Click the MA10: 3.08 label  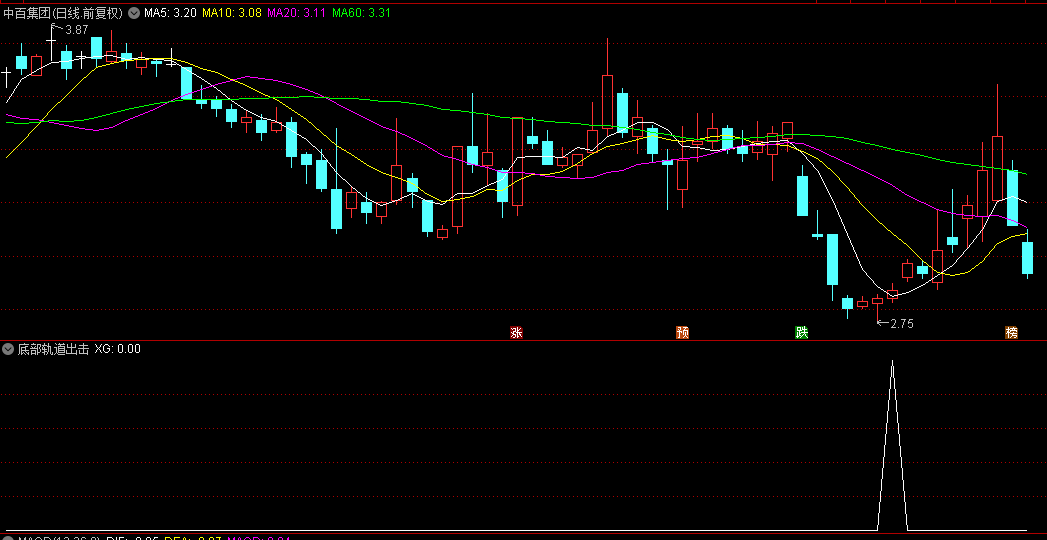point(232,13)
